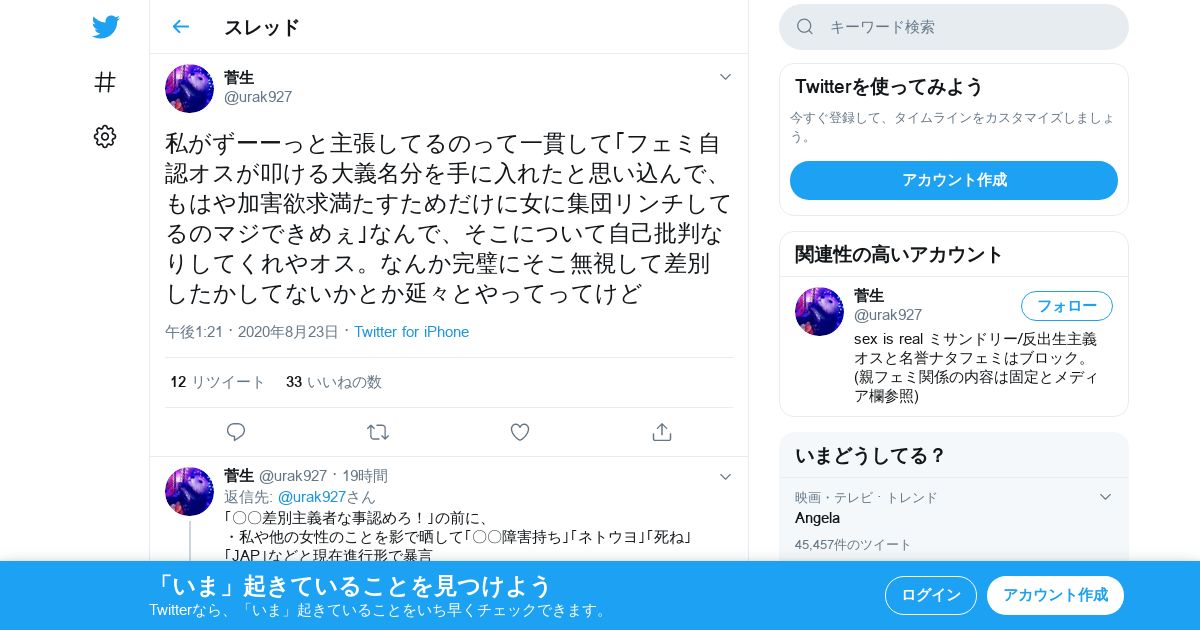The image size is (1200, 630).
Task: Open 菅生's avatar in the main tweet
Action: (190, 88)
